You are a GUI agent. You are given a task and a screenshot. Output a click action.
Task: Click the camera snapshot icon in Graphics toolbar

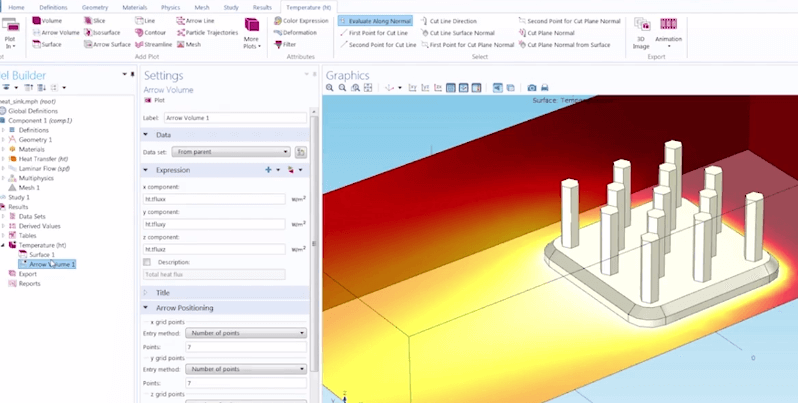click(531, 88)
